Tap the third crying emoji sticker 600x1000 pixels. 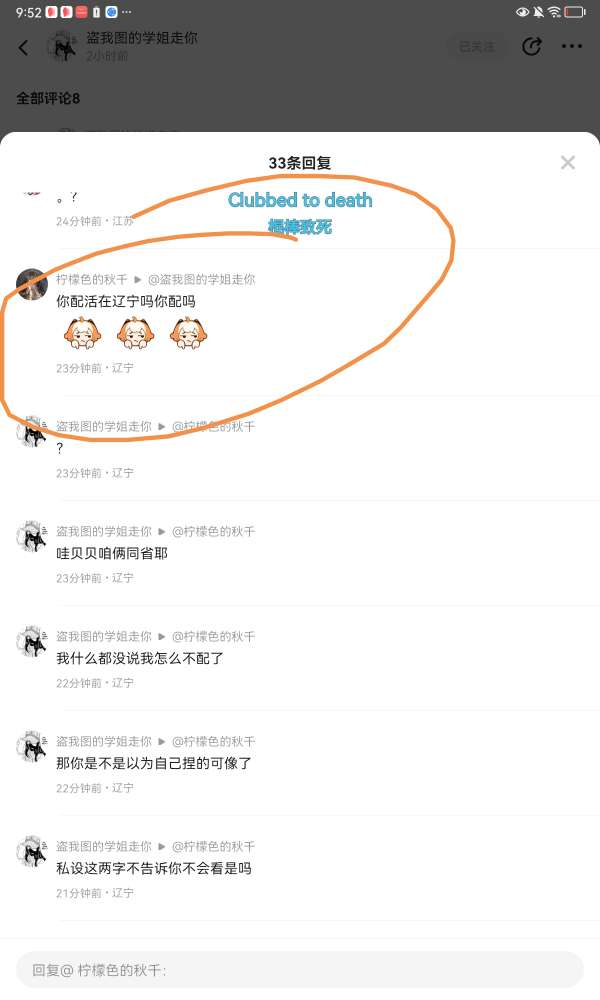189,334
